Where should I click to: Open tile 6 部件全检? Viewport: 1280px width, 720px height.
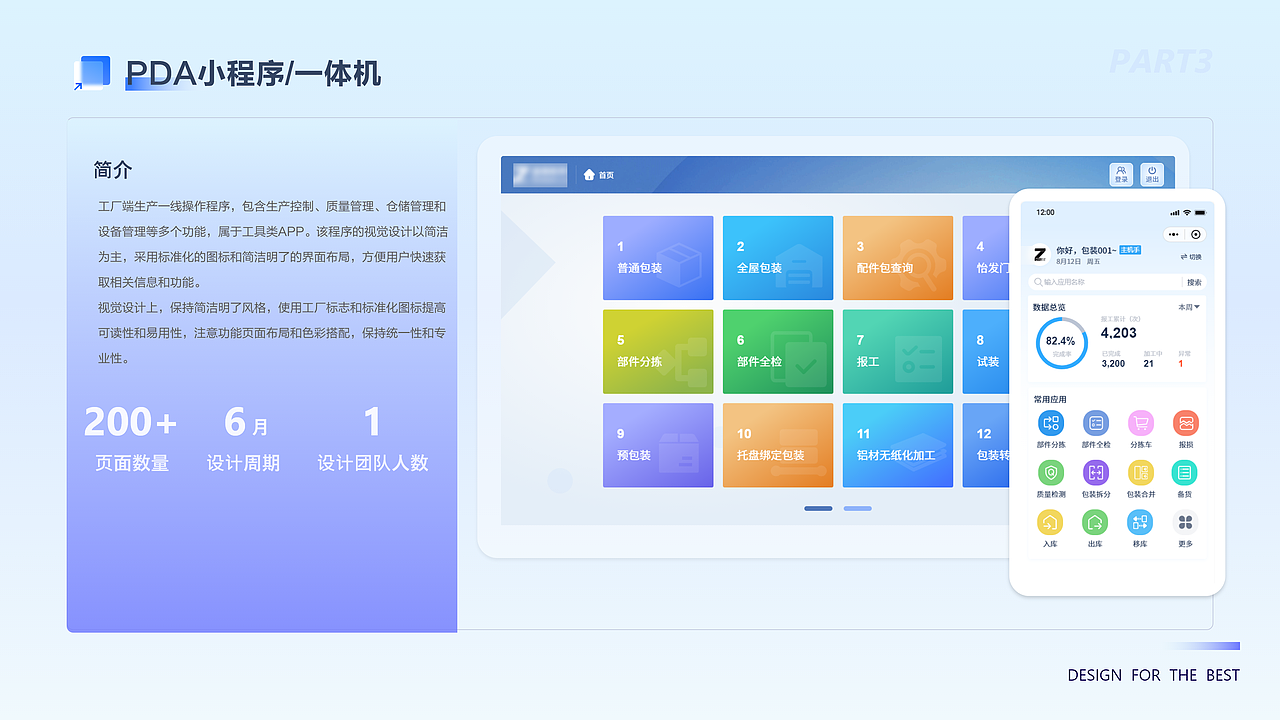pos(778,352)
